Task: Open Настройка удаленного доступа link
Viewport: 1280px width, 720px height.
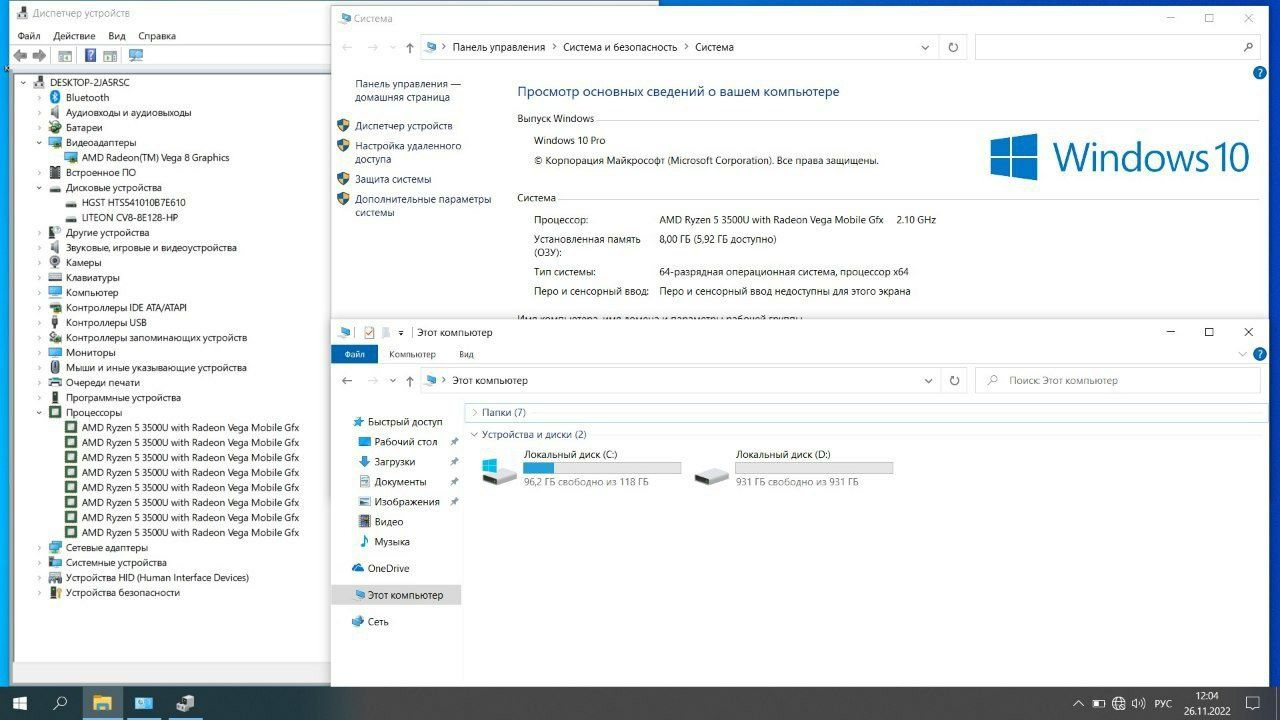Action: point(408,152)
